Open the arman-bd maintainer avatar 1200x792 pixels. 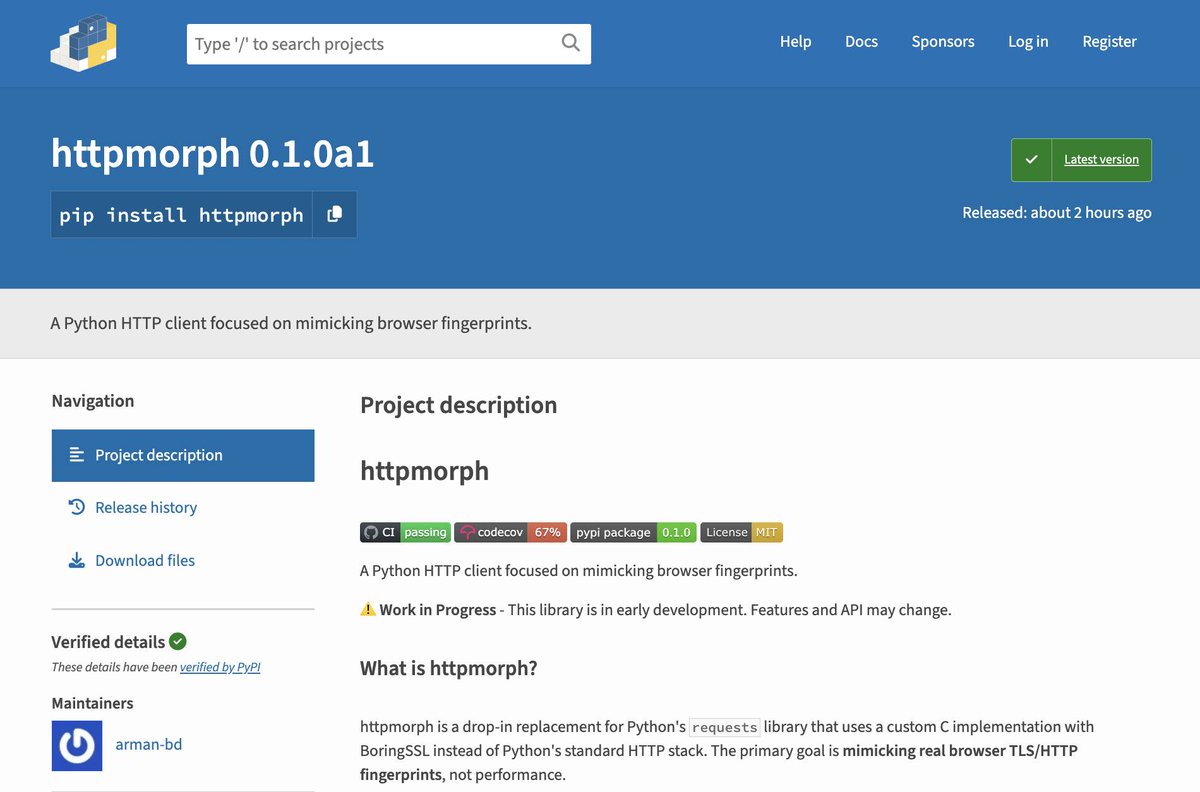(77, 745)
